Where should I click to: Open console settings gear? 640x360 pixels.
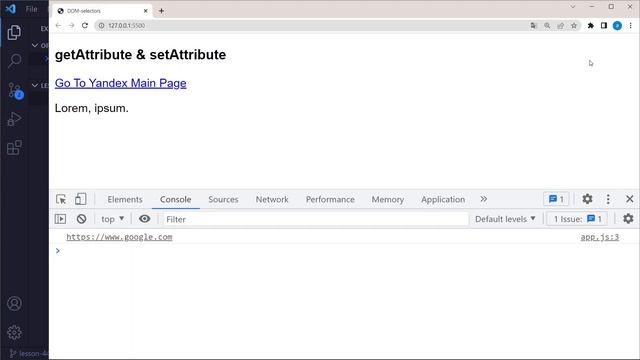click(x=628, y=219)
